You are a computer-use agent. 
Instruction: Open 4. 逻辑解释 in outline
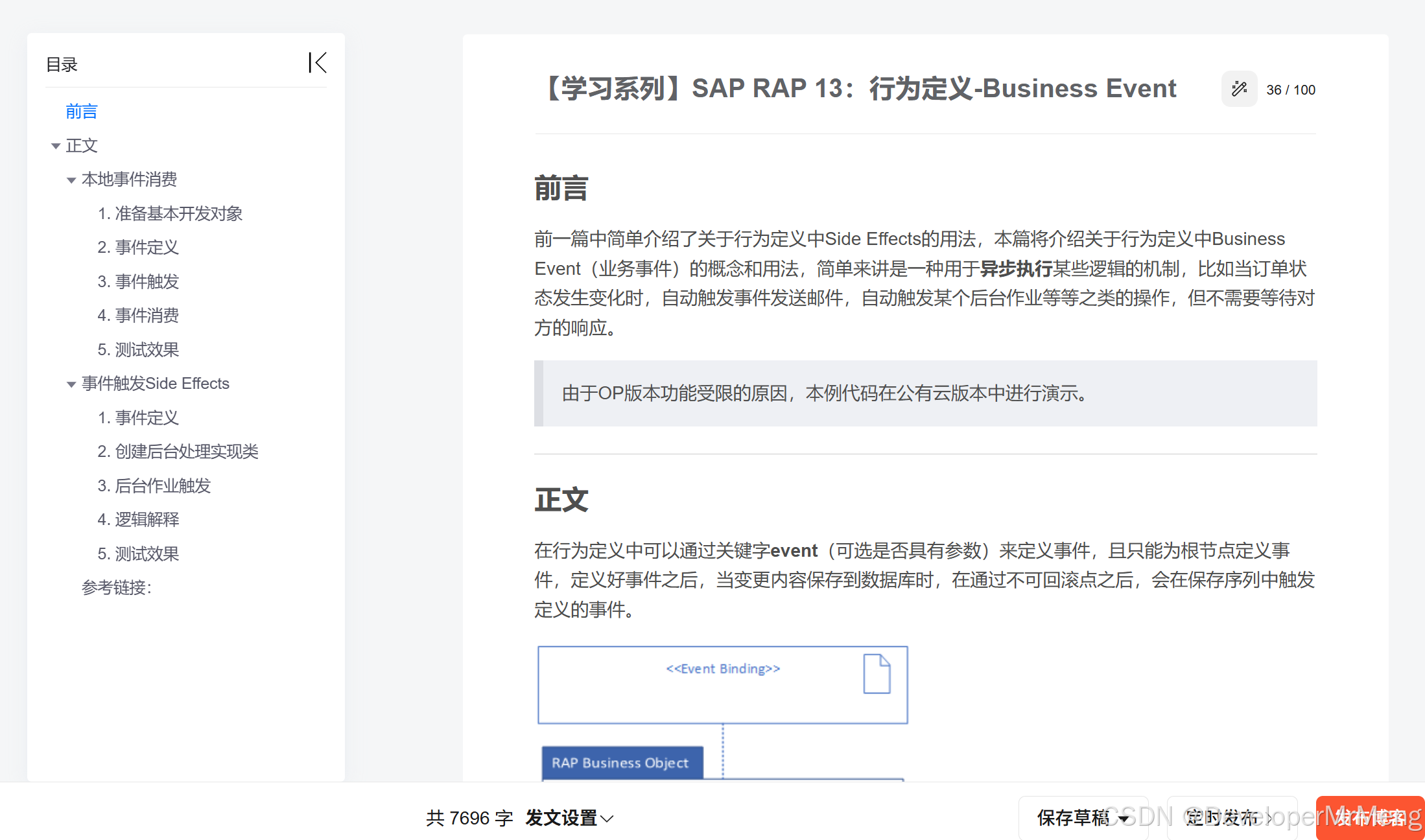[x=138, y=519]
